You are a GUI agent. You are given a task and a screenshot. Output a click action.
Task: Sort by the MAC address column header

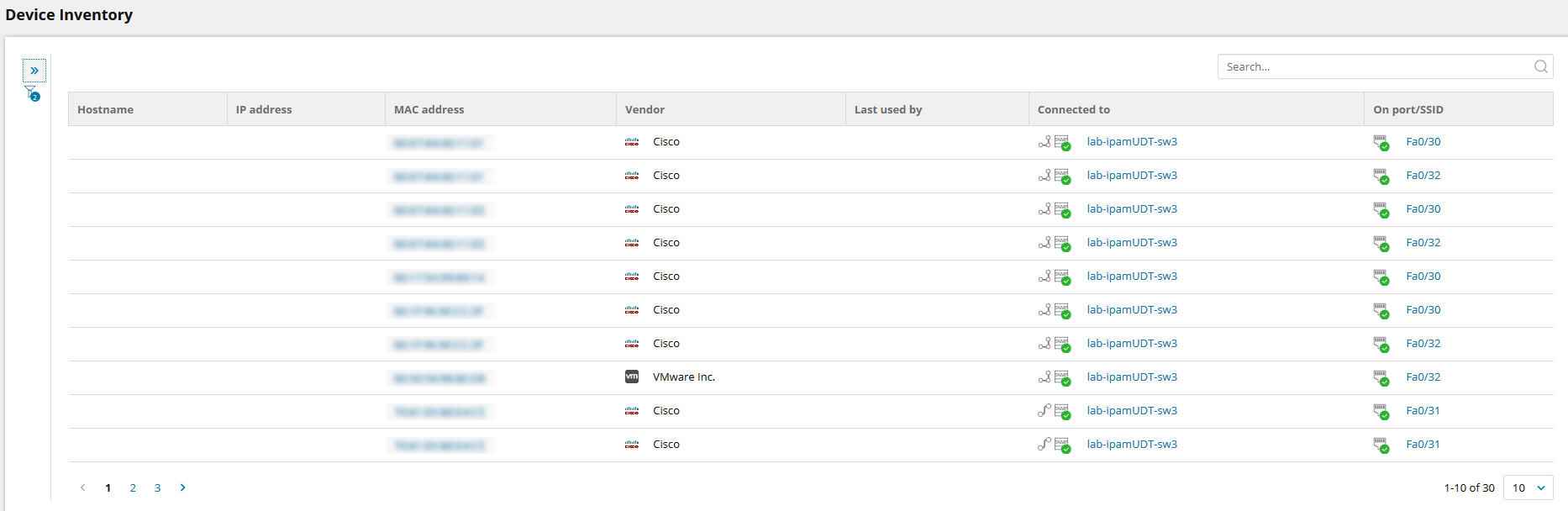point(429,109)
